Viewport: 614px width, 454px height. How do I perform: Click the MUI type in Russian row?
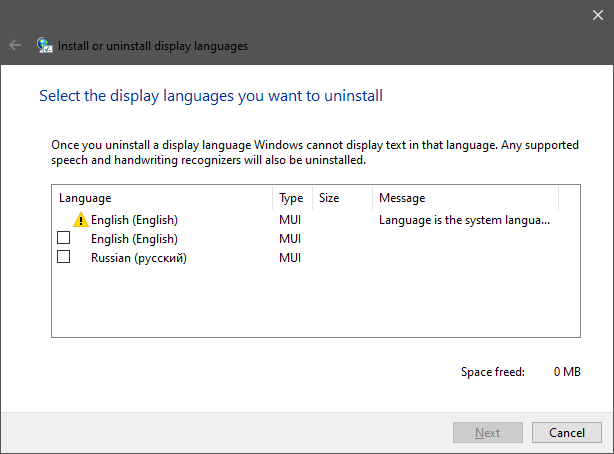[290, 258]
